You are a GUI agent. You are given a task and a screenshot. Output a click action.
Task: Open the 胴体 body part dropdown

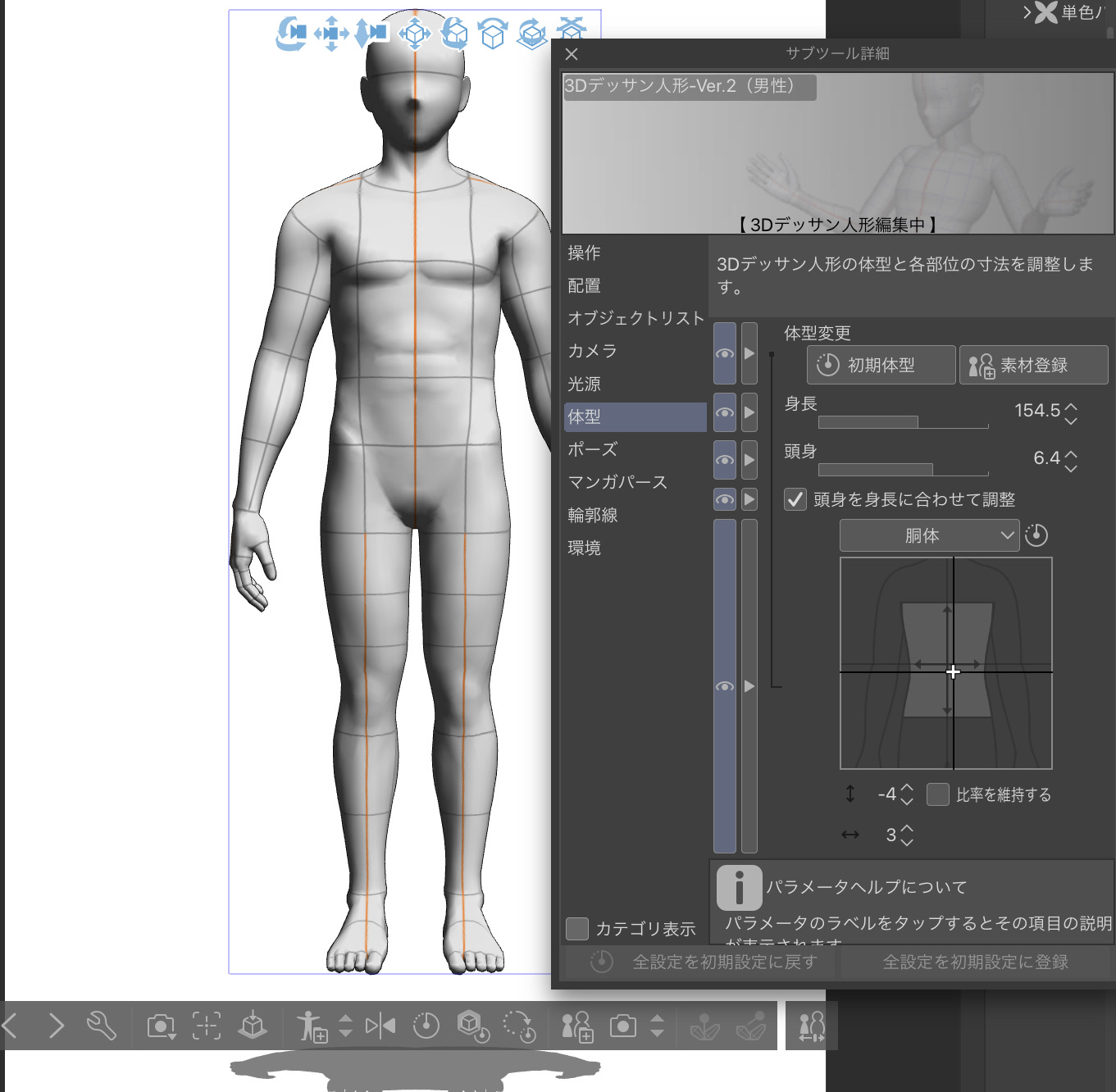929,535
